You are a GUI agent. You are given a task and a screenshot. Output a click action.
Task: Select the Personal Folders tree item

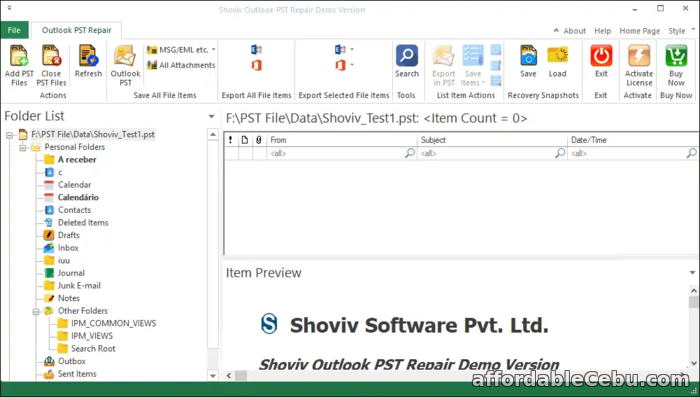pyautogui.click(x=75, y=147)
